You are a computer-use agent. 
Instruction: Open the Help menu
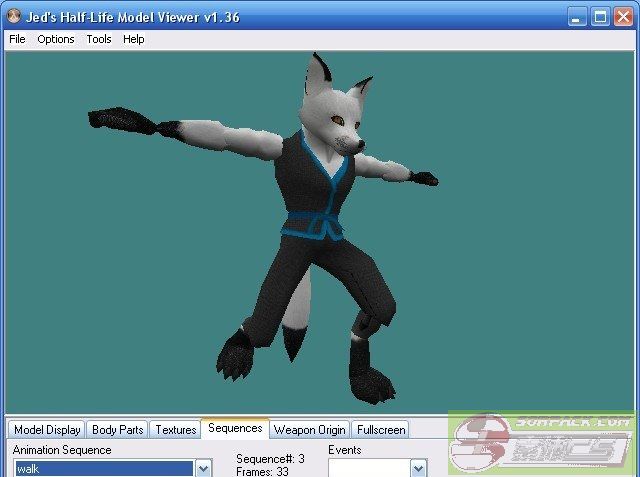coord(134,39)
